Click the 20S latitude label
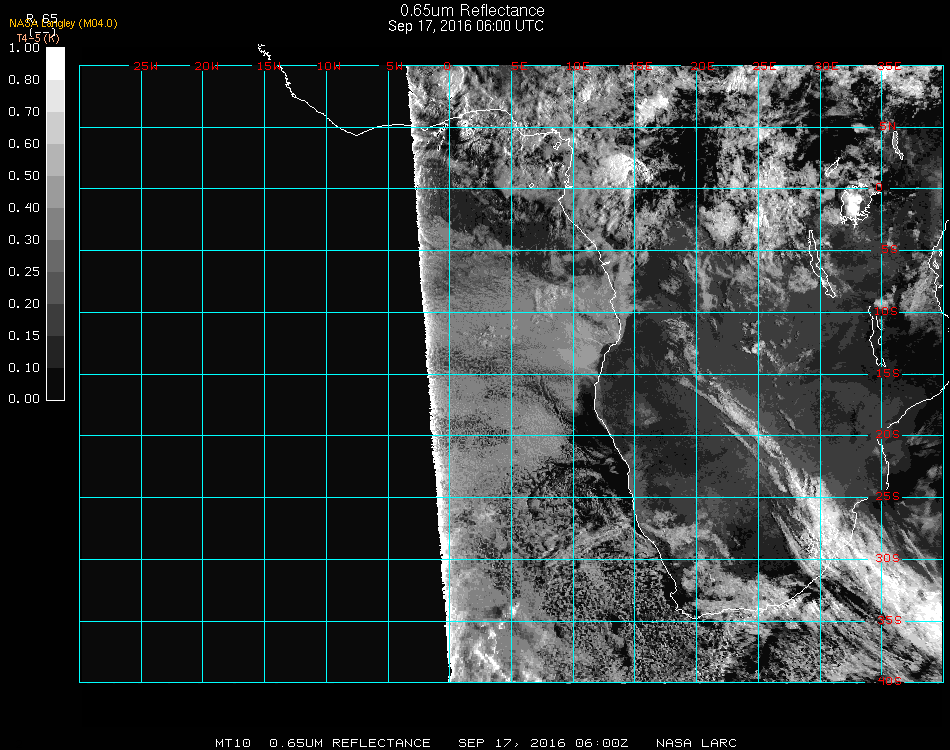 tap(888, 435)
